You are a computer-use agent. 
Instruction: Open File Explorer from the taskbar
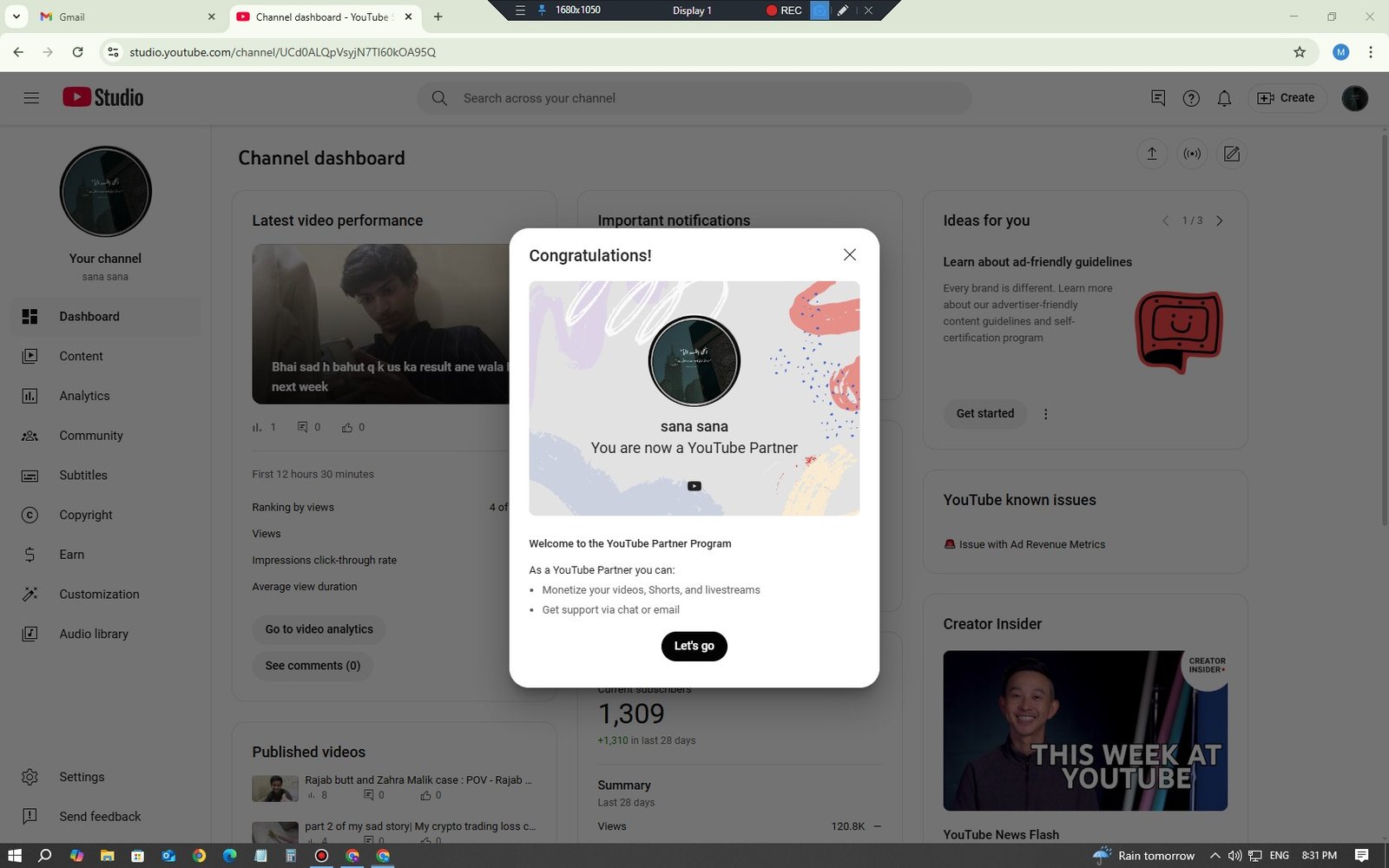pyautogui.click(x=107, y=856)
